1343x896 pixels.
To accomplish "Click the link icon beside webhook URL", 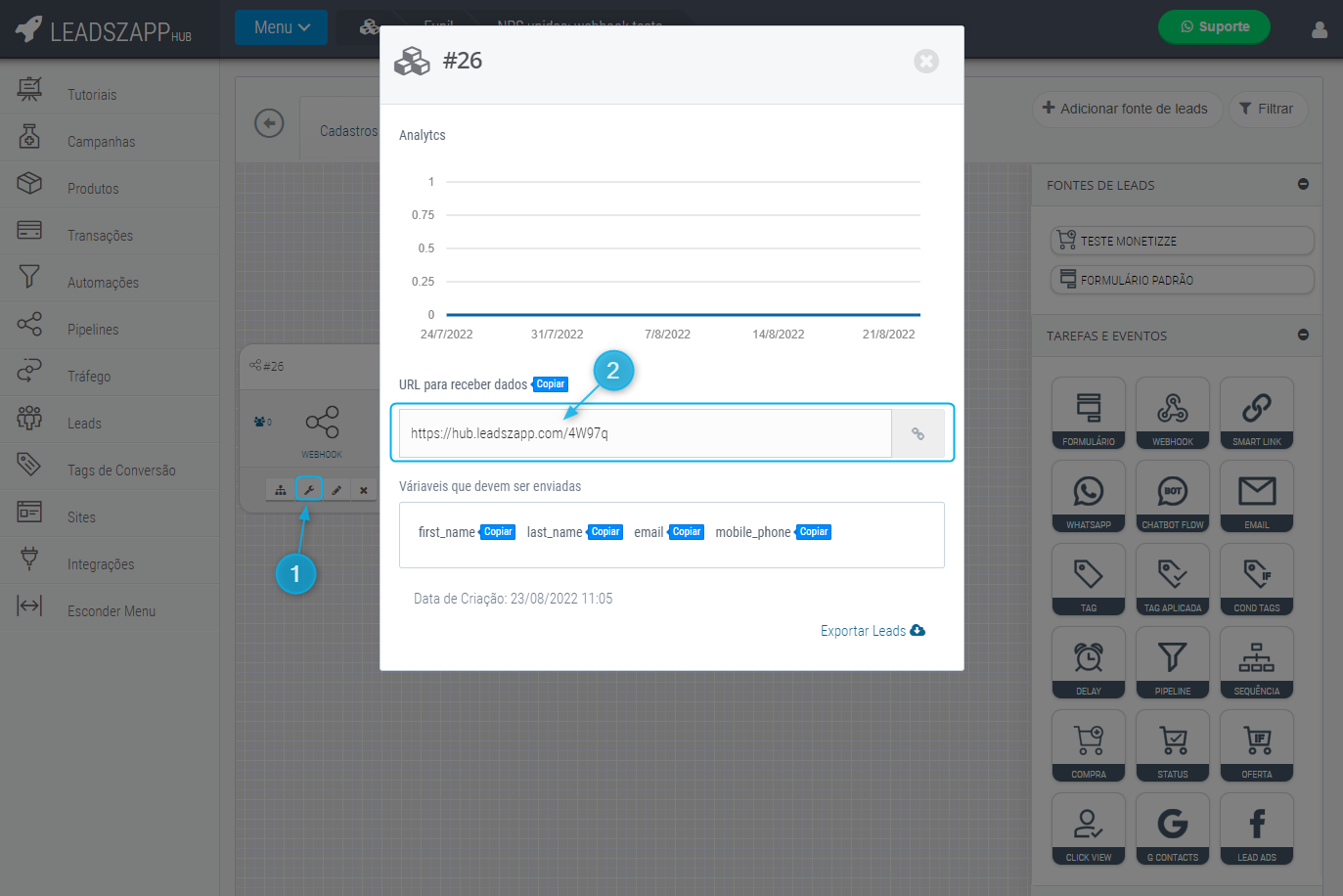I will pos(918,433).
